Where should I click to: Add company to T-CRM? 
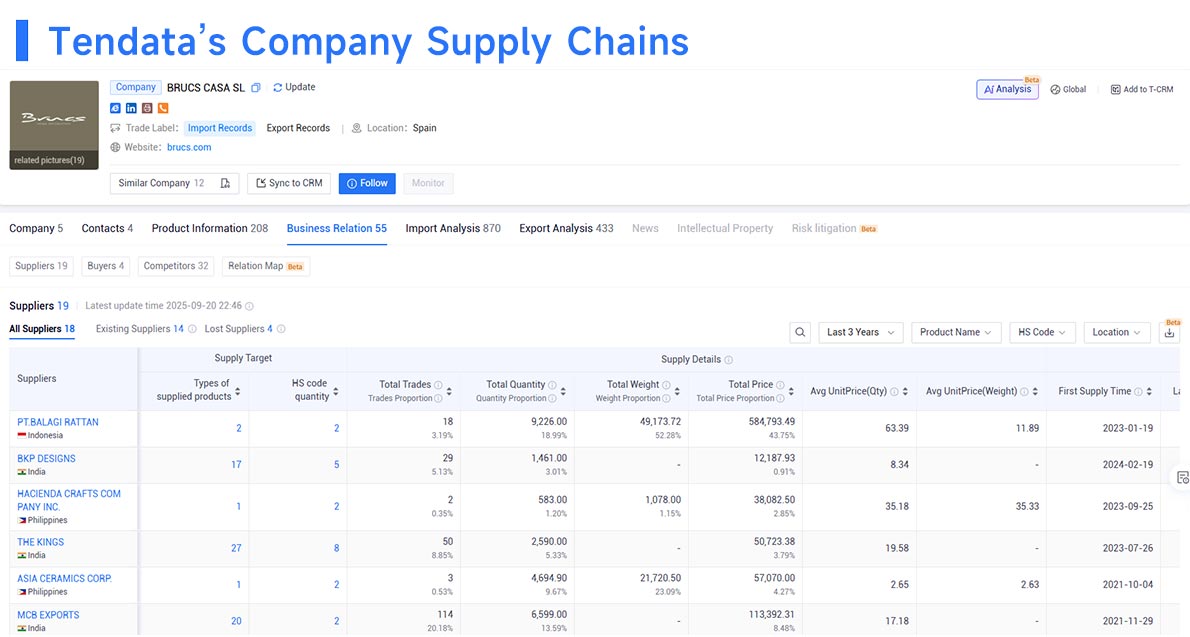pos(1142,89)
